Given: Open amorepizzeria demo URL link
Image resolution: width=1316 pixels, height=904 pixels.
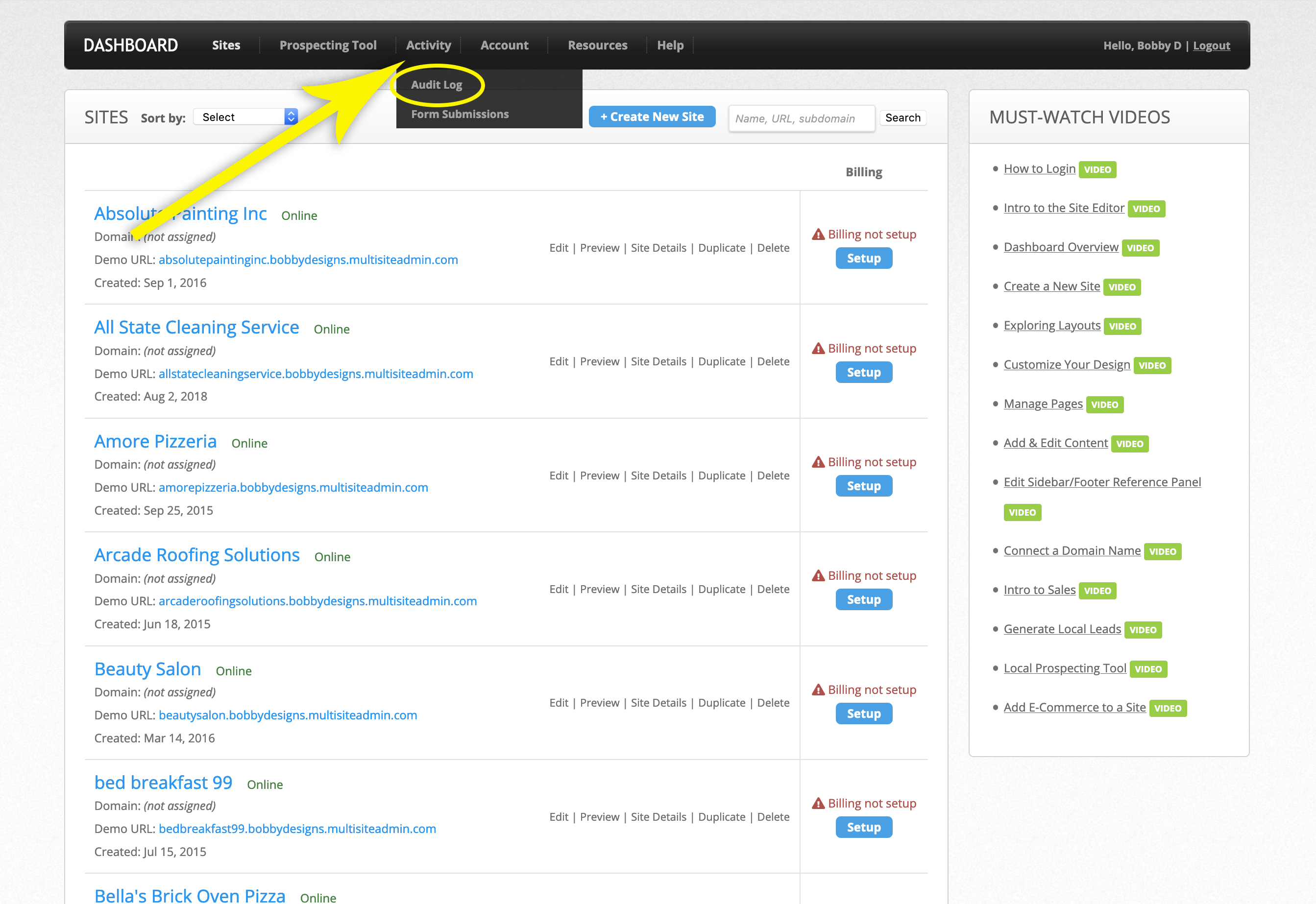Looking at the screenshot, I should pos(293,488).
